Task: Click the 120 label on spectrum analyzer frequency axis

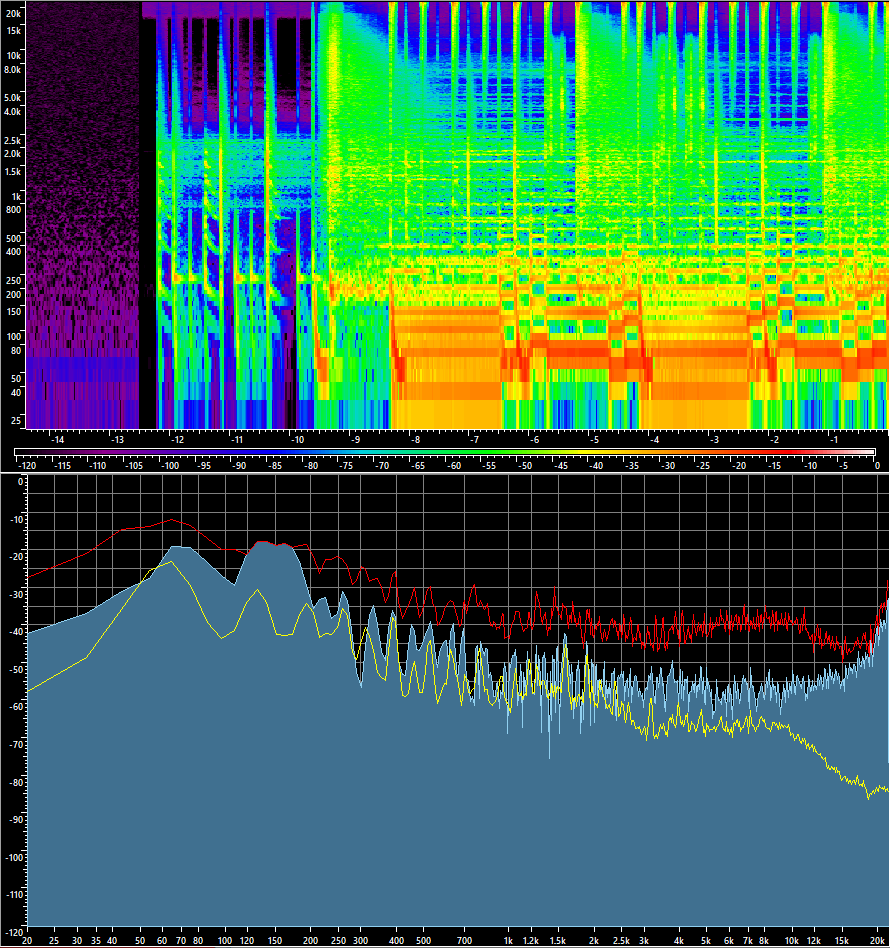Action: [247, 941]
